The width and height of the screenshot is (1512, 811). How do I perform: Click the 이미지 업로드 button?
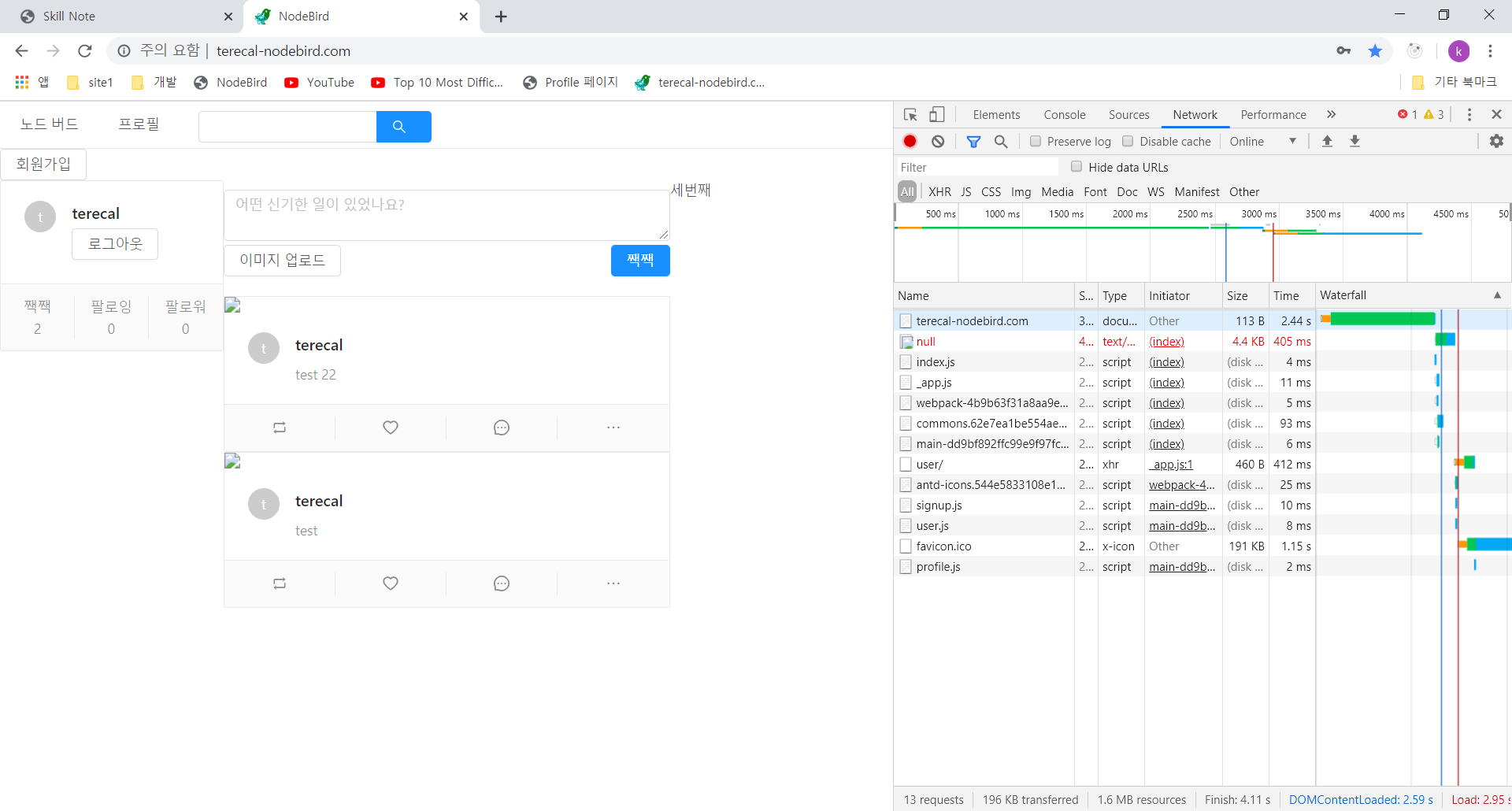coord(282,261)
